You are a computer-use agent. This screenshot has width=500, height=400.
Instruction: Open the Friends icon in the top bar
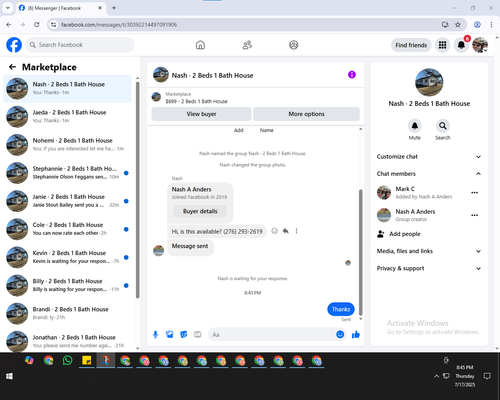pyautogui.click(x=247, y=45)
